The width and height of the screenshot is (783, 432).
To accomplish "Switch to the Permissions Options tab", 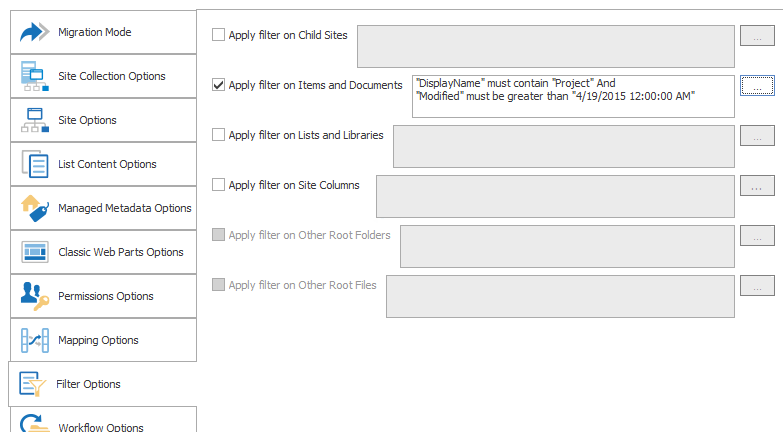I will click(106, 296).
